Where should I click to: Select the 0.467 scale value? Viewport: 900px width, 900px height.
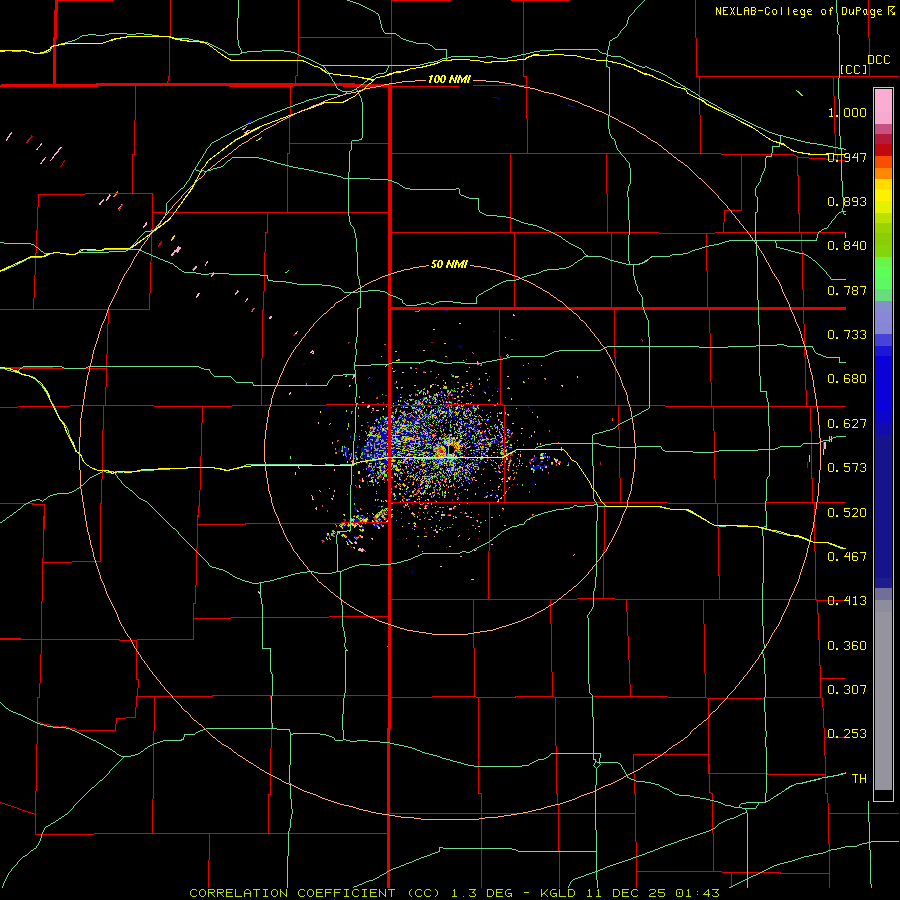pos(847,556)
